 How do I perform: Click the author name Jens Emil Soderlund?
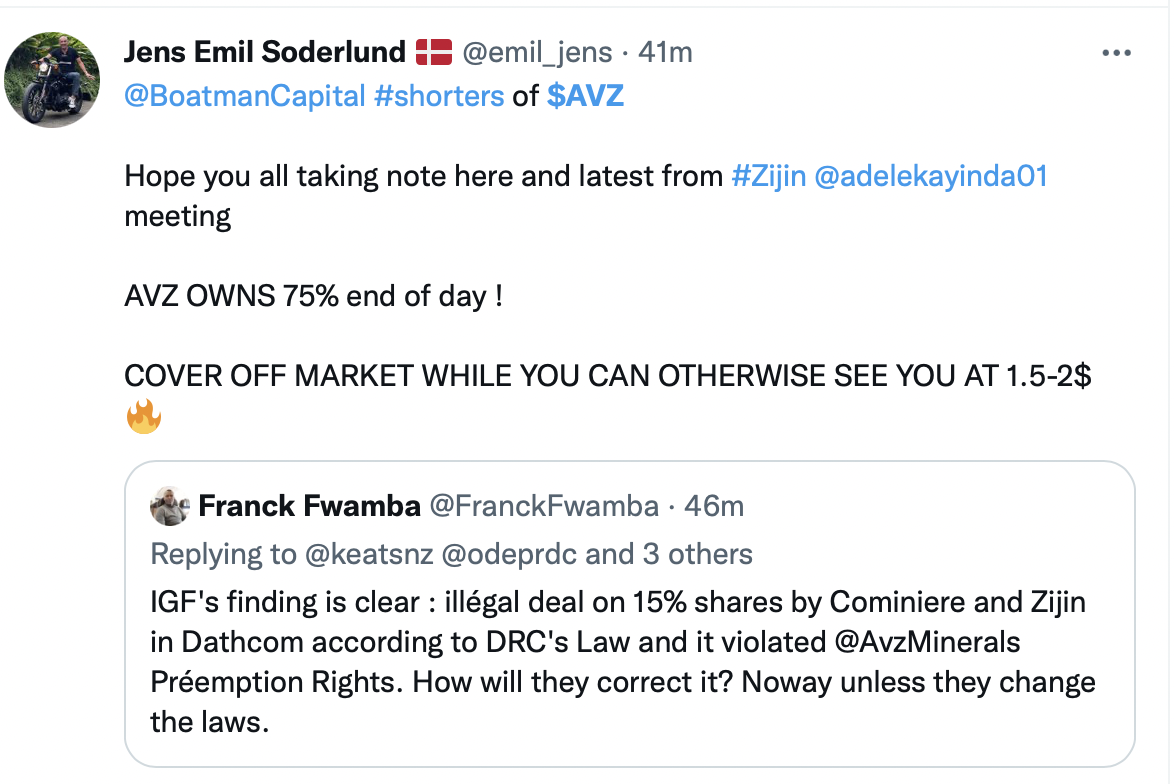pos(264,52)
